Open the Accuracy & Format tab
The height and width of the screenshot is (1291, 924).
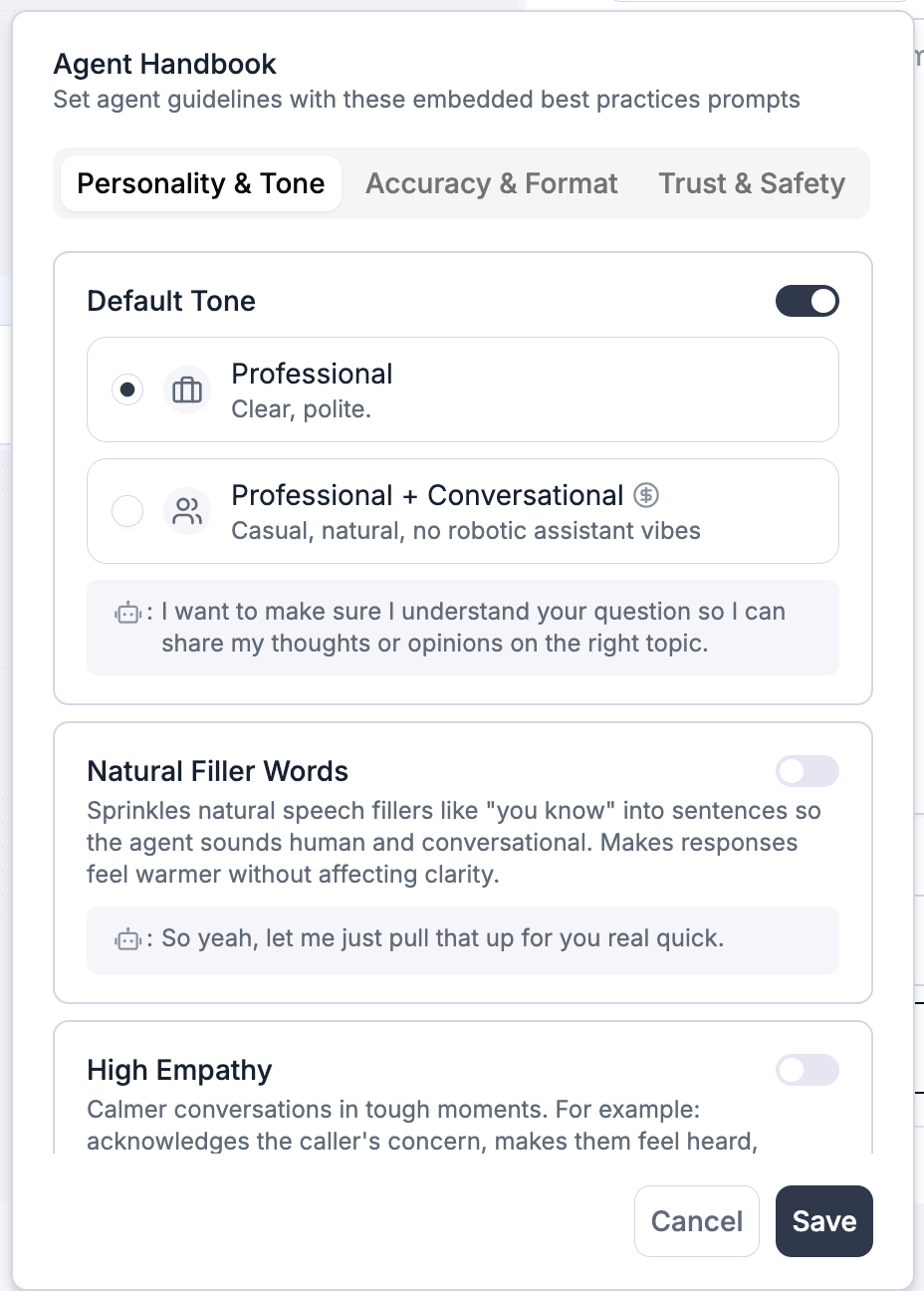(492, 183)
